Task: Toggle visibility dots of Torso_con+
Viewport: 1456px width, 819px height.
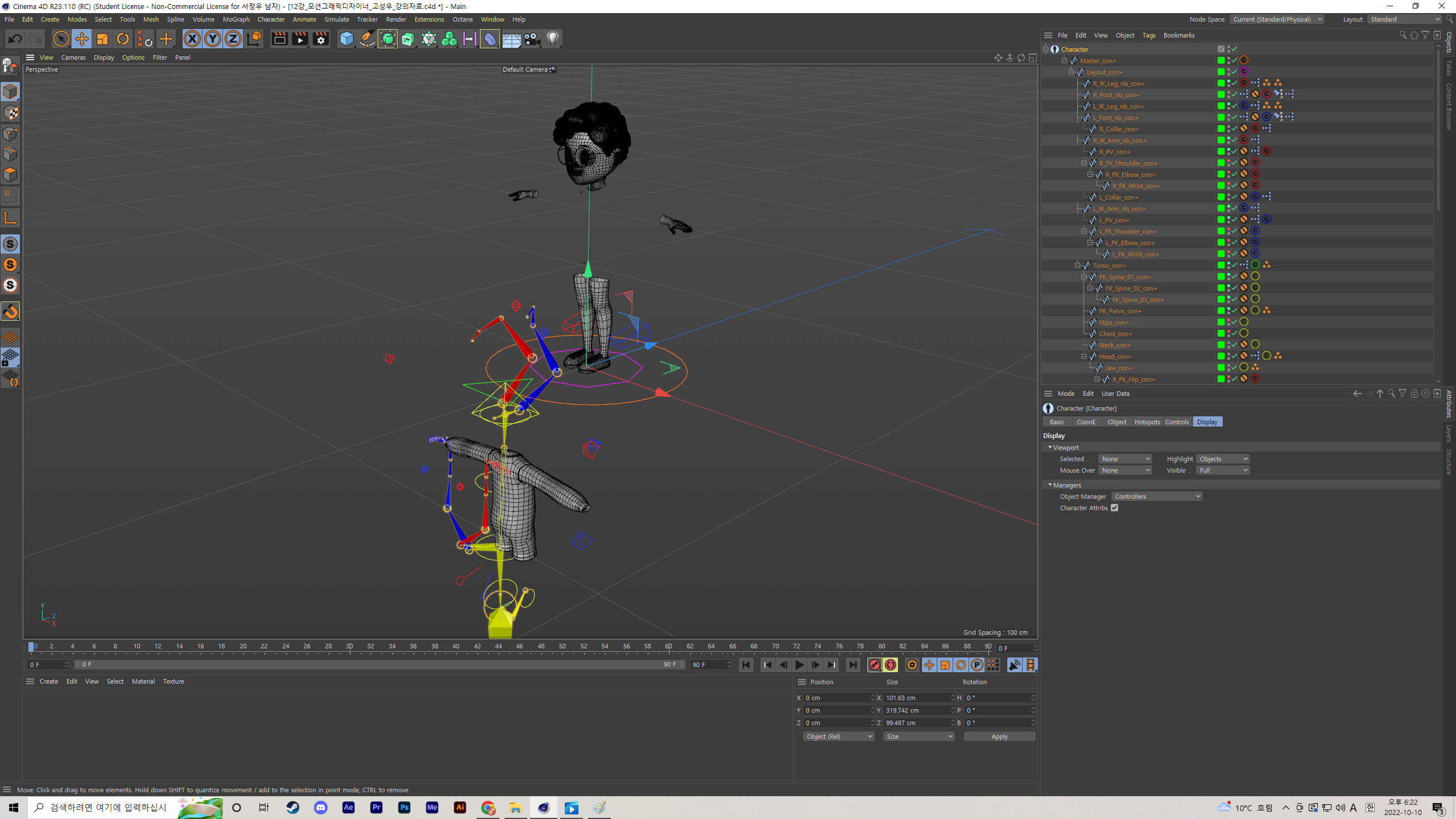Action: coord(1228,265)
